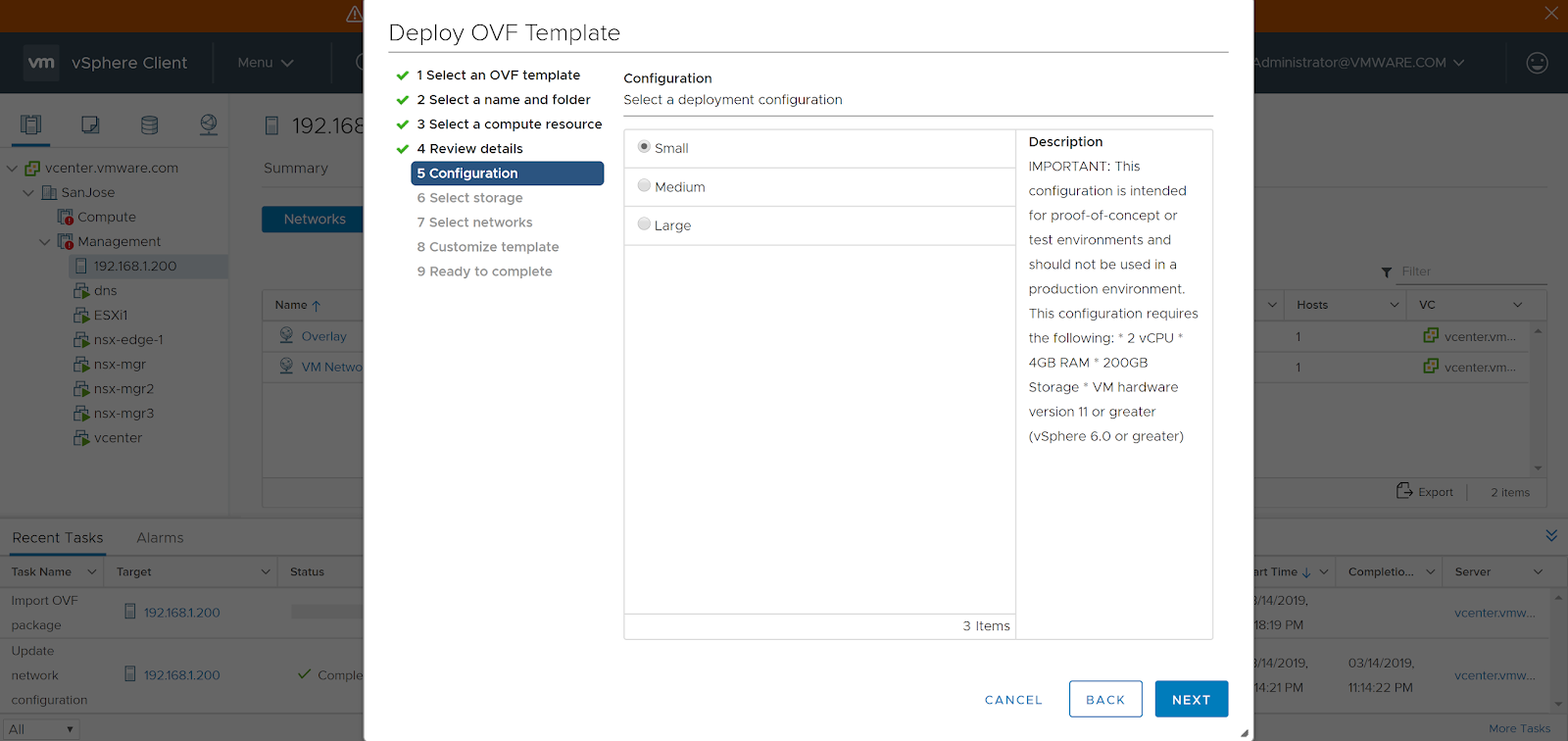1568x741 pixels.
Task: Click the Overlay network link
Action: click(323, 336)
